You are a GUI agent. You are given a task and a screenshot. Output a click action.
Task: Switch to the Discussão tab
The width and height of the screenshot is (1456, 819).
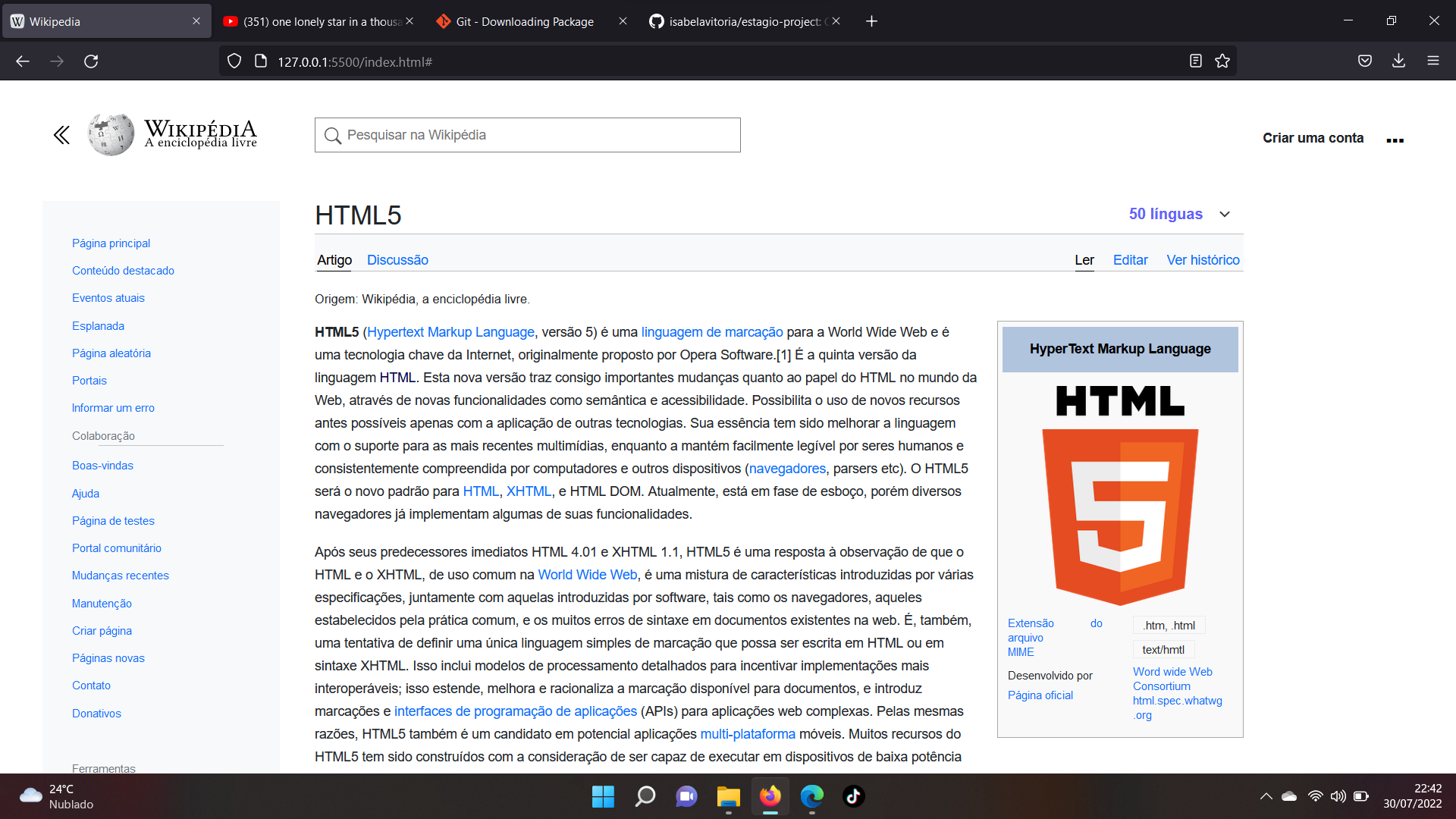tap(397, 259)
